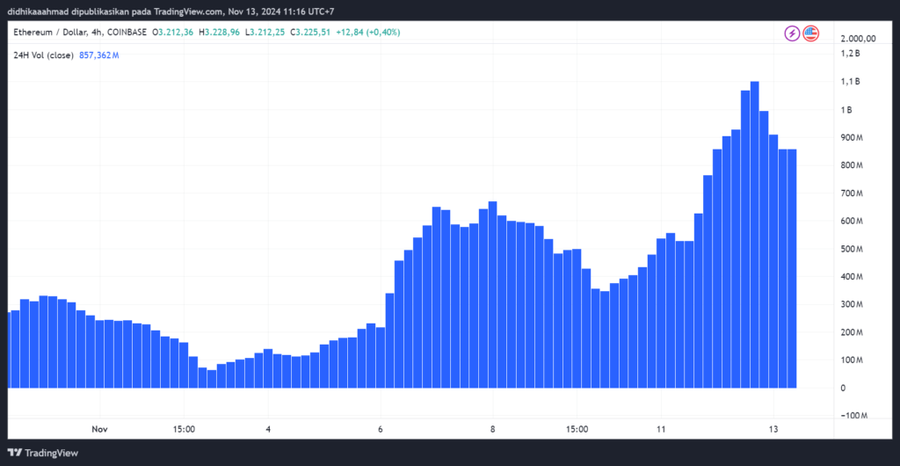
Task: Click the '6' date label on time axis
Action: pyautogui.click(x=380, y=429)
